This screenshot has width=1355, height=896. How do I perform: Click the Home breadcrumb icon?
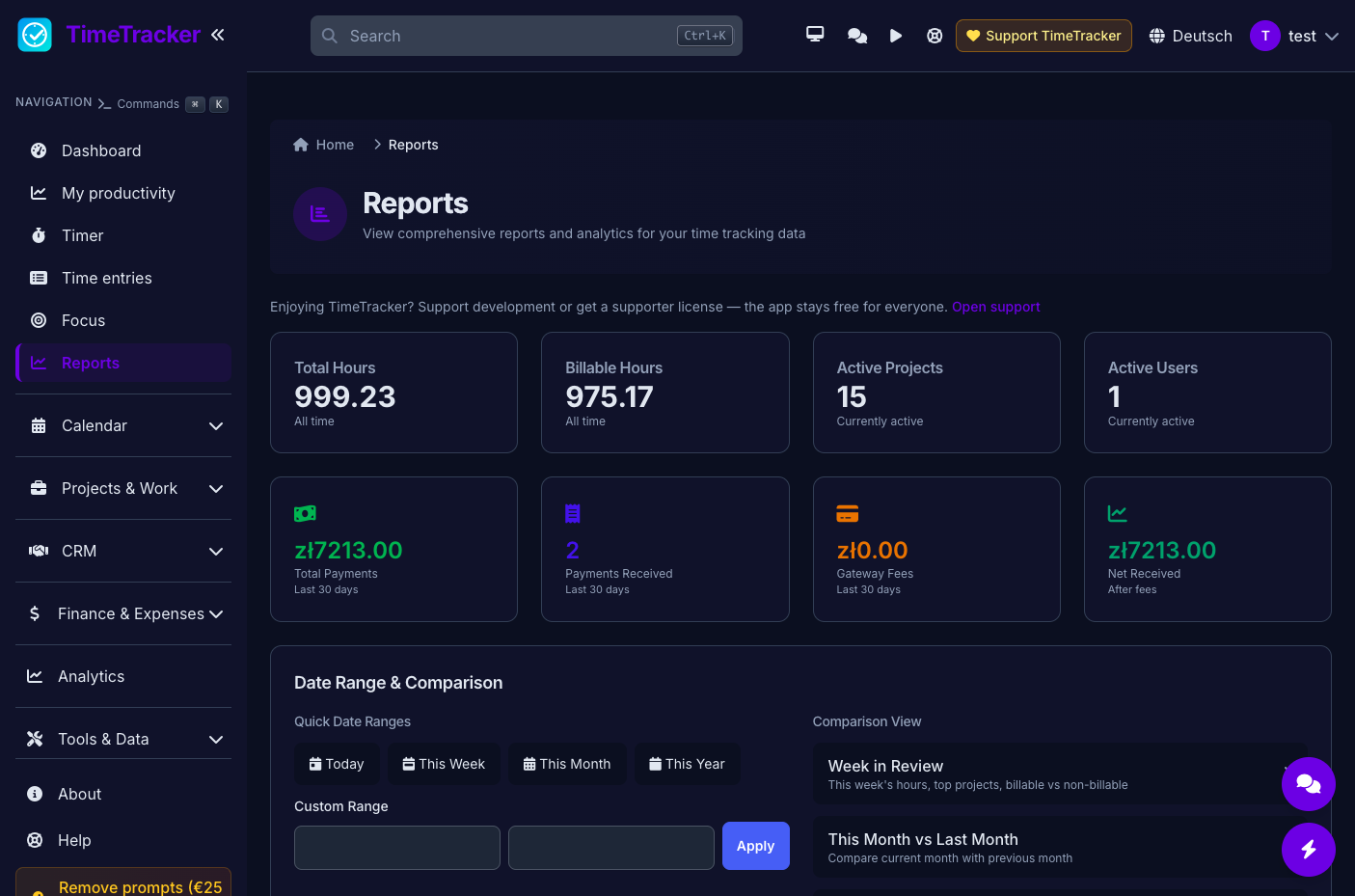point(301,145)
